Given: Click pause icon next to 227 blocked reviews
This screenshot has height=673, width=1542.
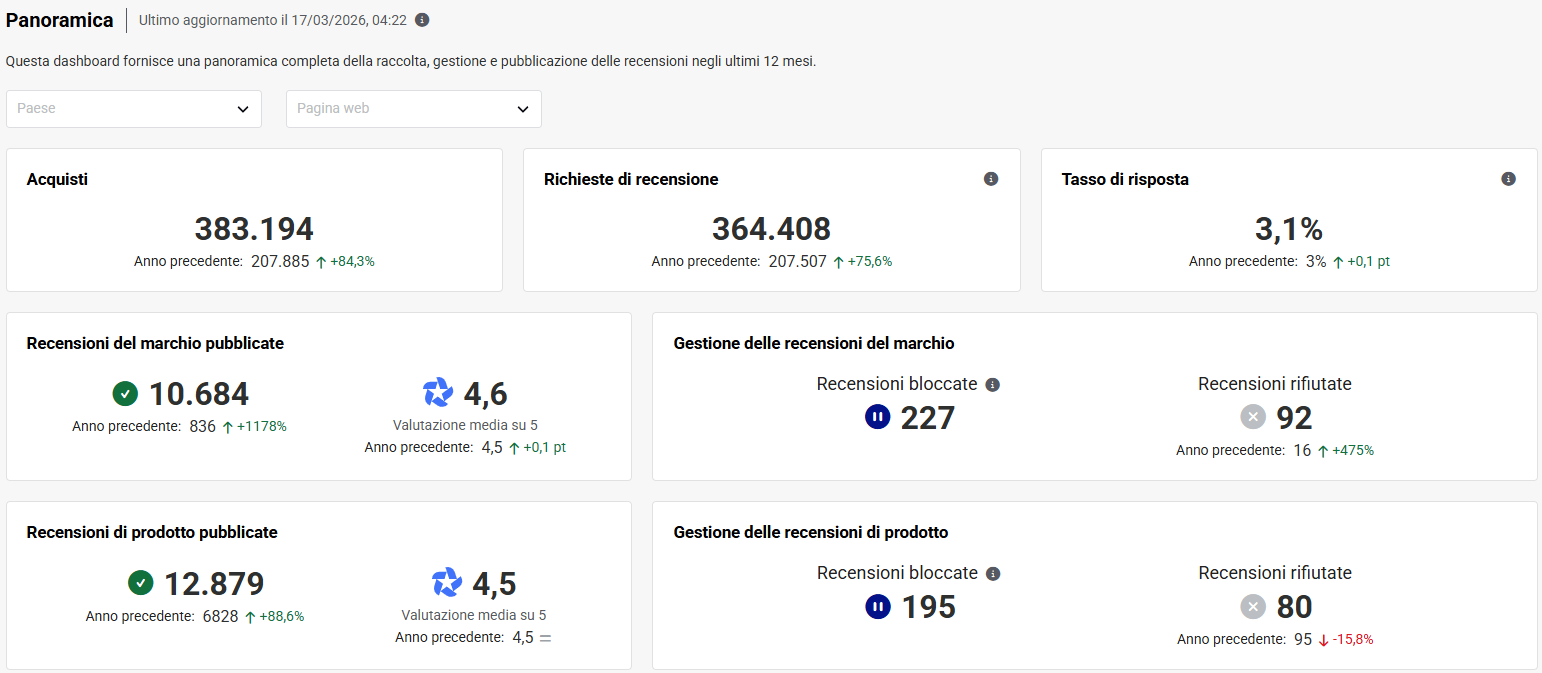Looking at the screenshot, I should point(877,417).
